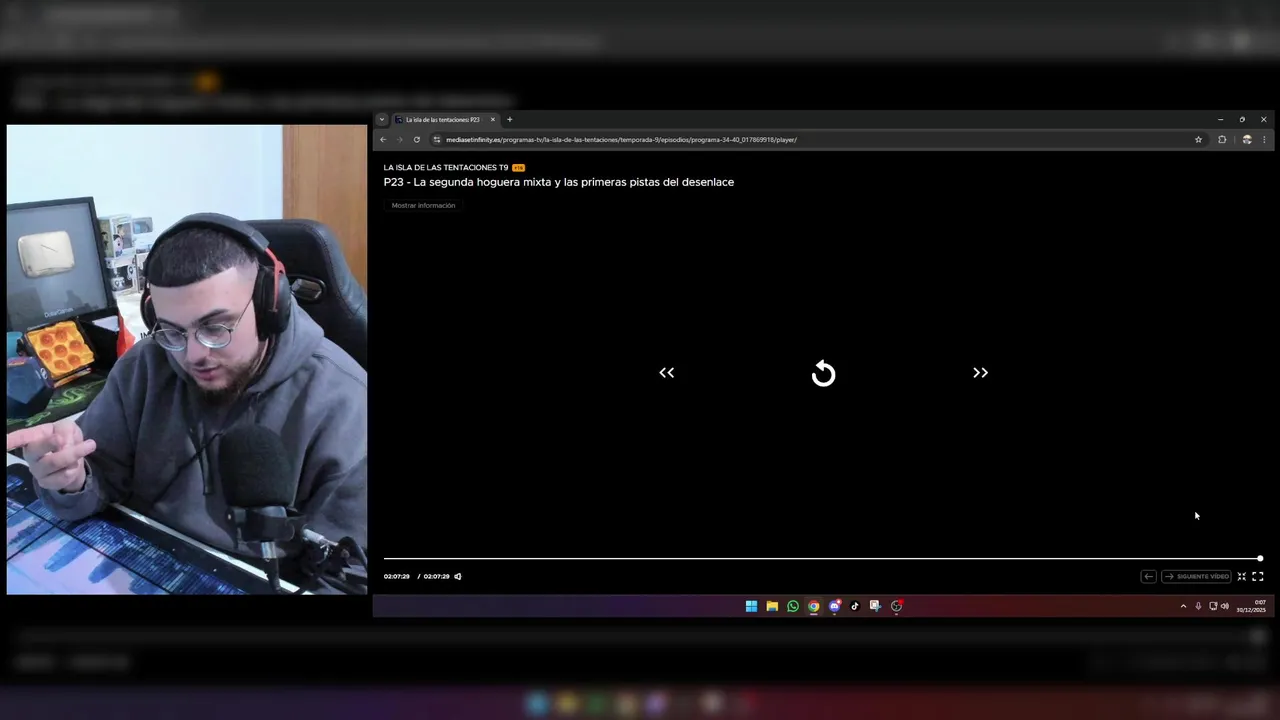
Task: Open the volume tray icon
Action: tap(1225, 606)
